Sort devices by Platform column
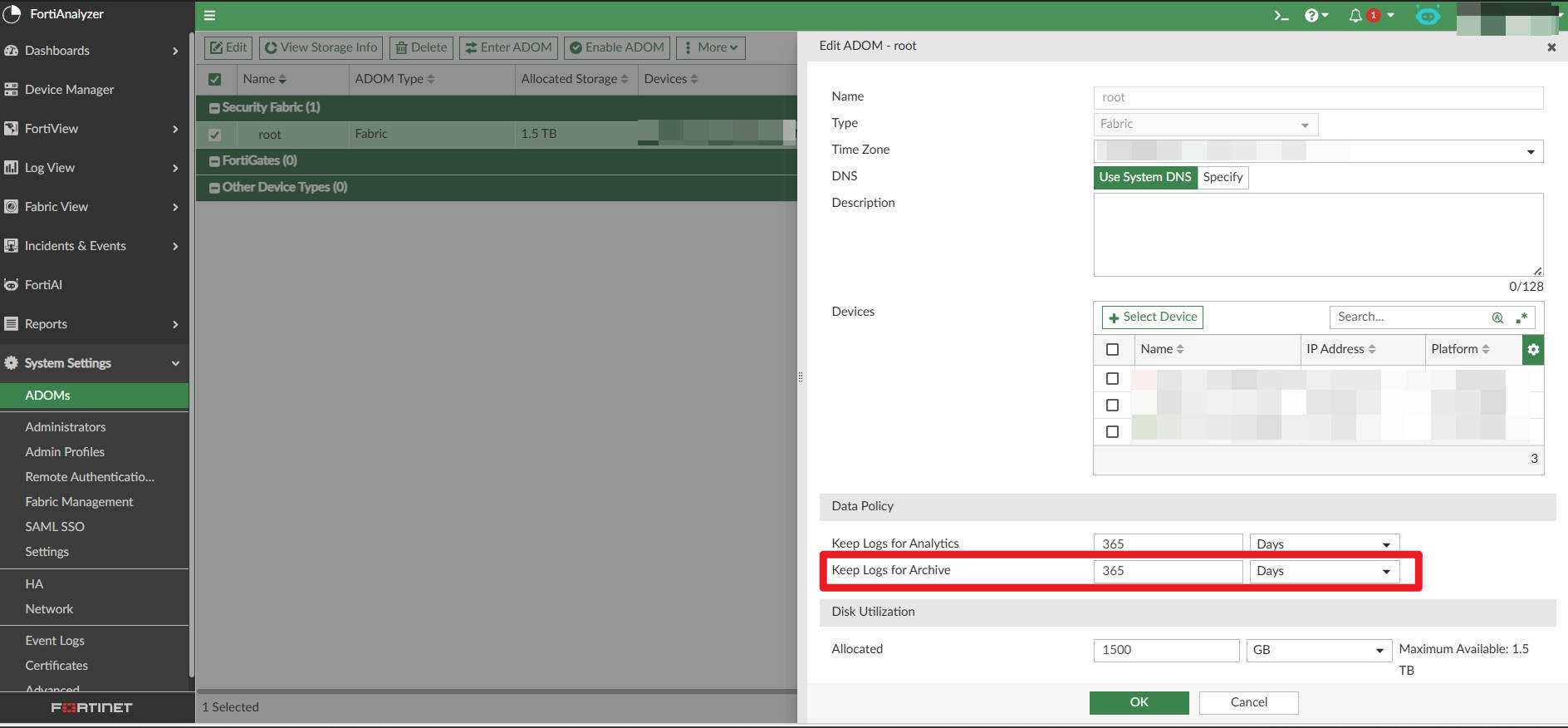The image size is (1568, 728). [x=1461, y=349]
